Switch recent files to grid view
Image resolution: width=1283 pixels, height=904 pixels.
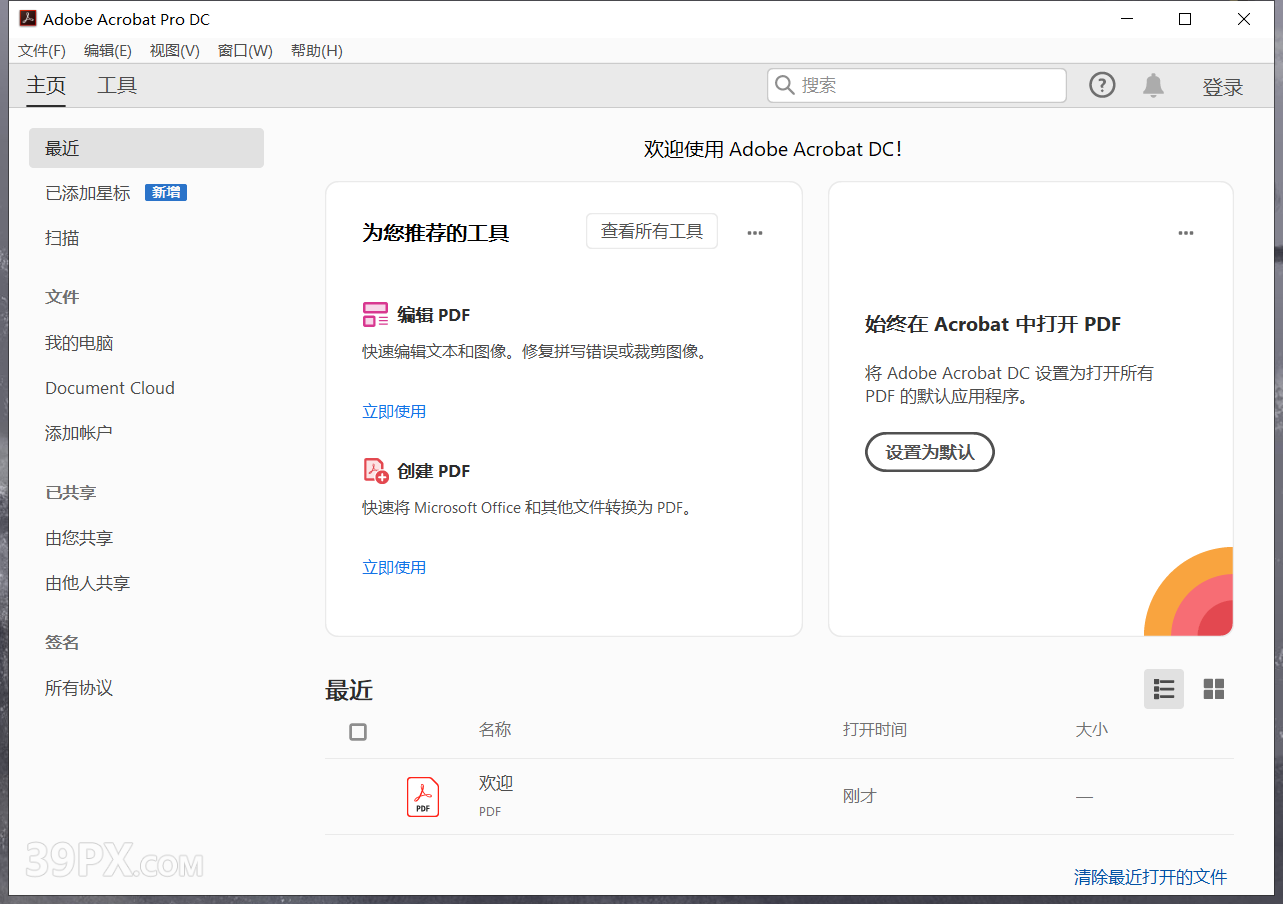[1214, 689]
